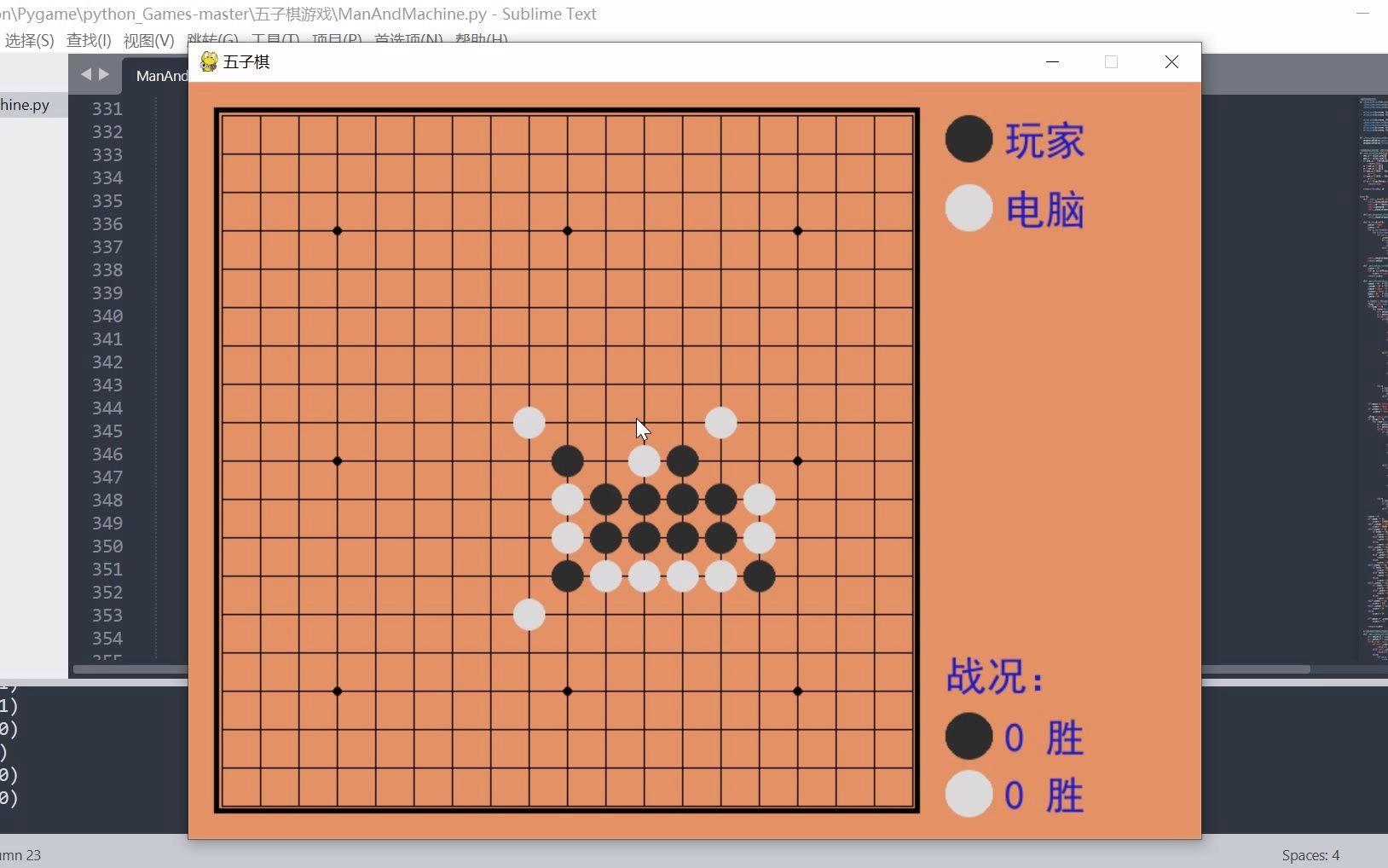The image size is (1388, 868).
Task: Click the isolated white stone at lower left
Action: (x=529, y=614)
